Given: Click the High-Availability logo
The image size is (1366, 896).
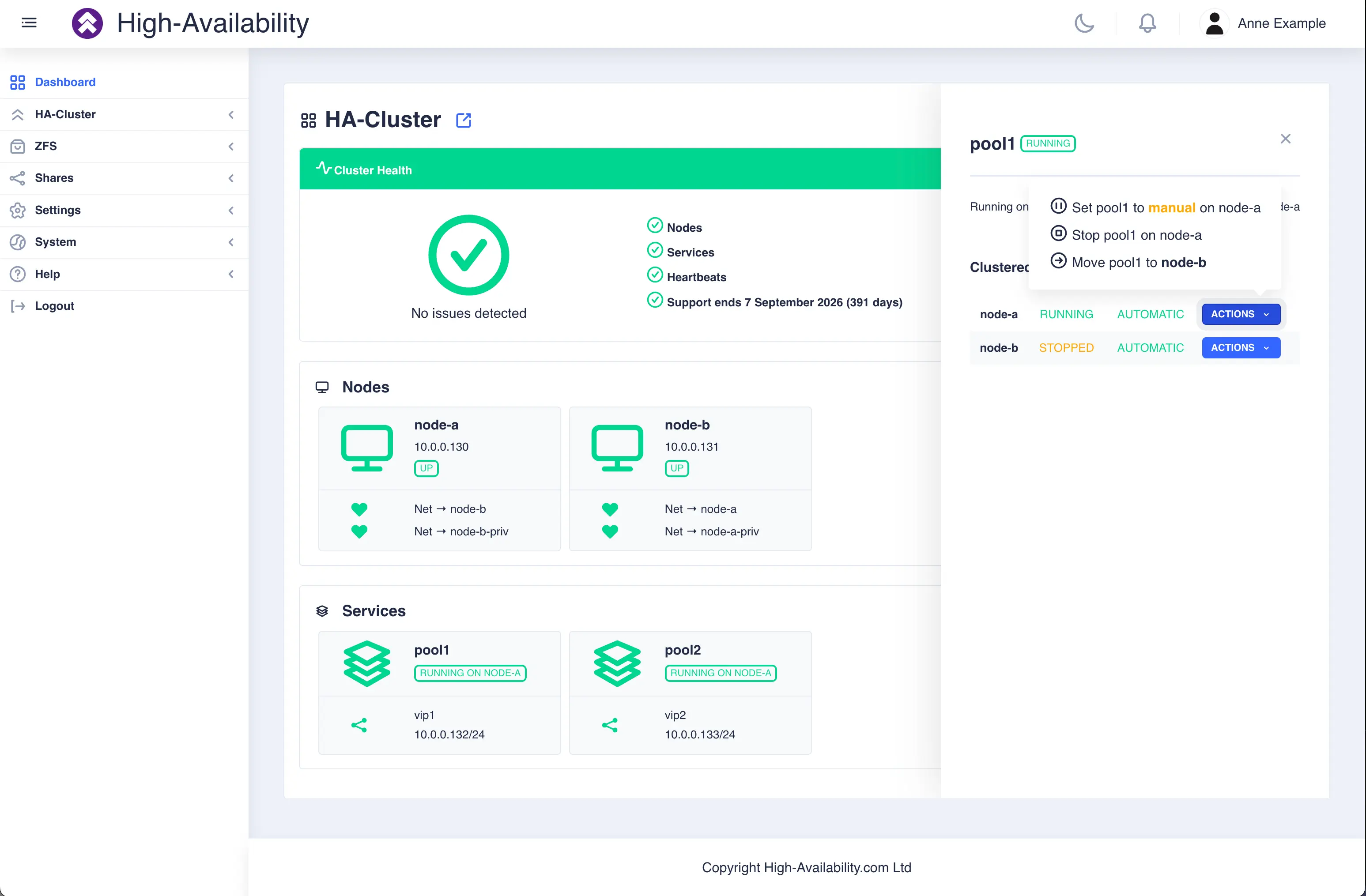Looking at the screenshot, I should 87,23.
